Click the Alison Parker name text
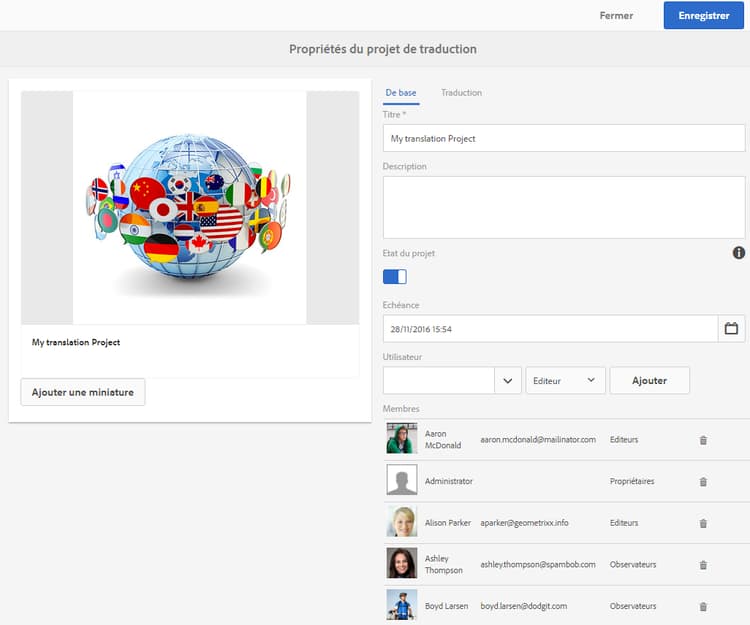The image size is (750, 625). coord(448,523)
